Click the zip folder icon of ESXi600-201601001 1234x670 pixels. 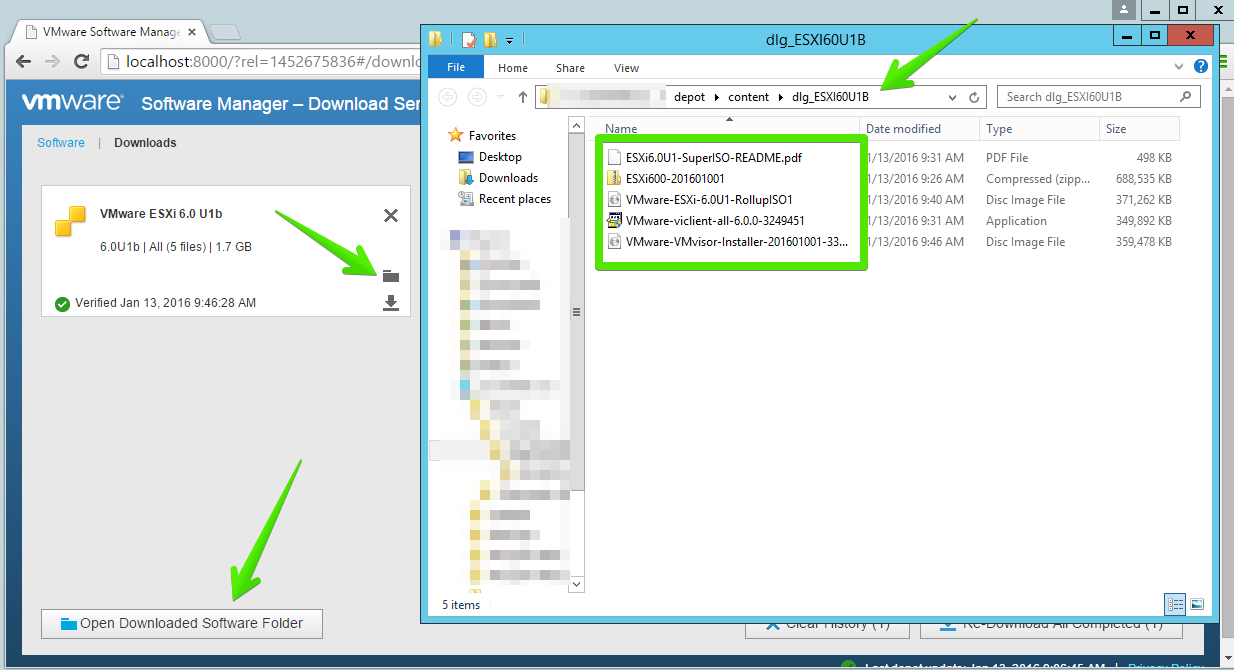pyautogui.click(x=614, y=179)
